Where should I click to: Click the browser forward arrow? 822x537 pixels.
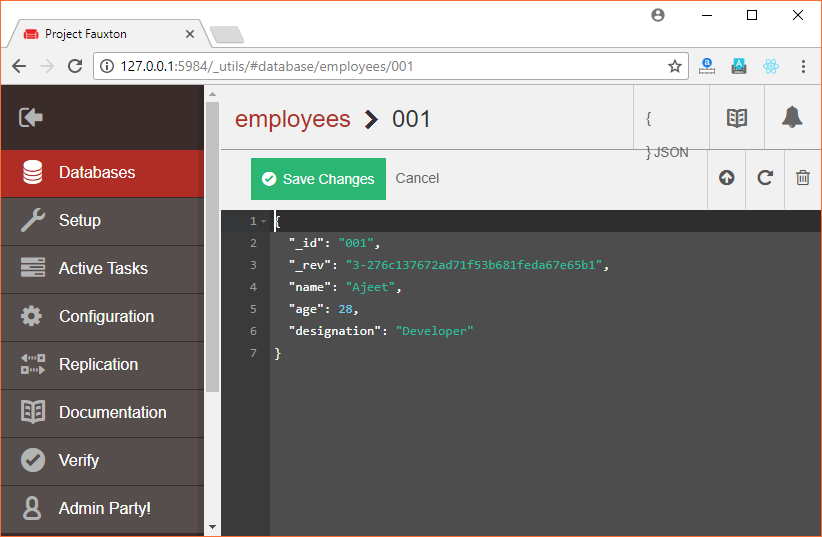click(x=47, y=67)
